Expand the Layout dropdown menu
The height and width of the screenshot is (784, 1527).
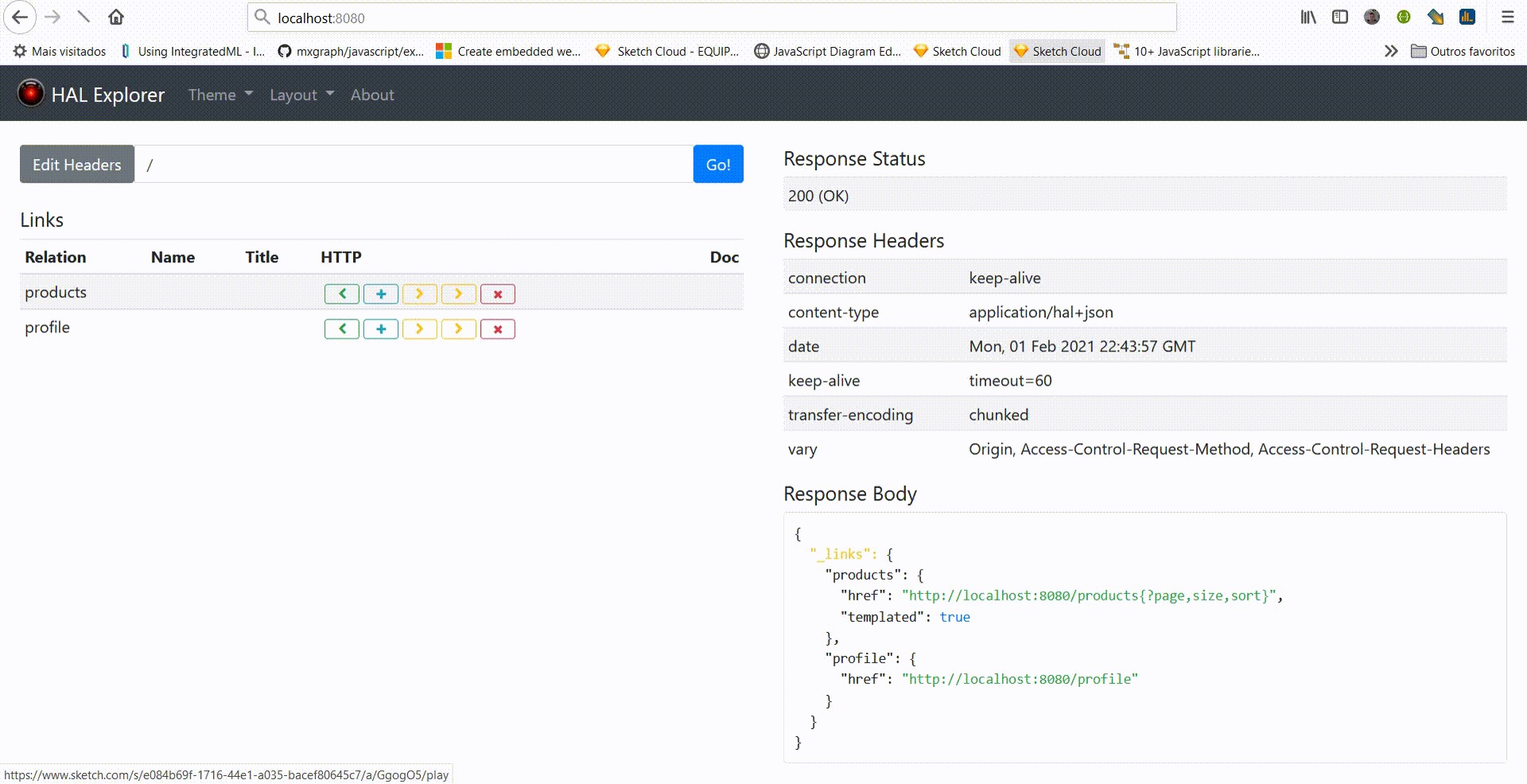point(301,95)
